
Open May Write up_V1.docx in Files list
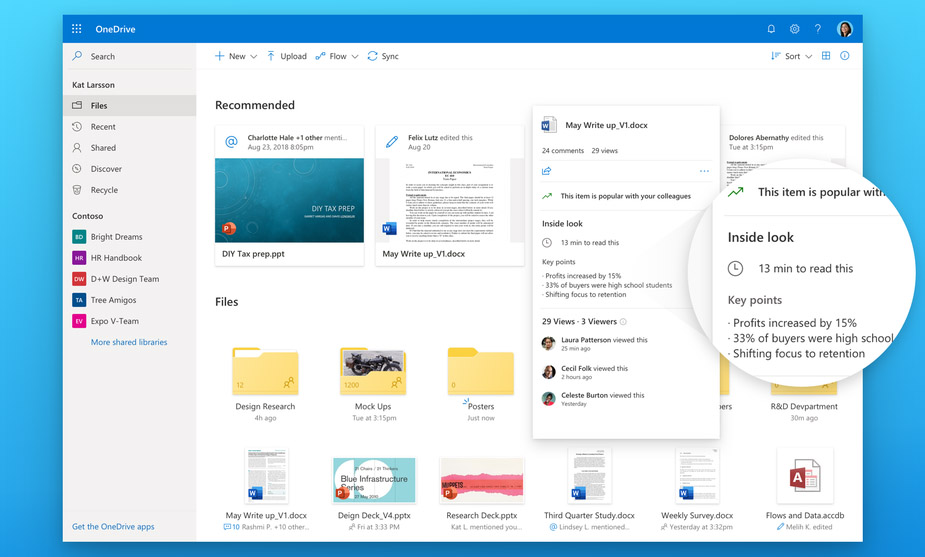click(x=266, y=490)
